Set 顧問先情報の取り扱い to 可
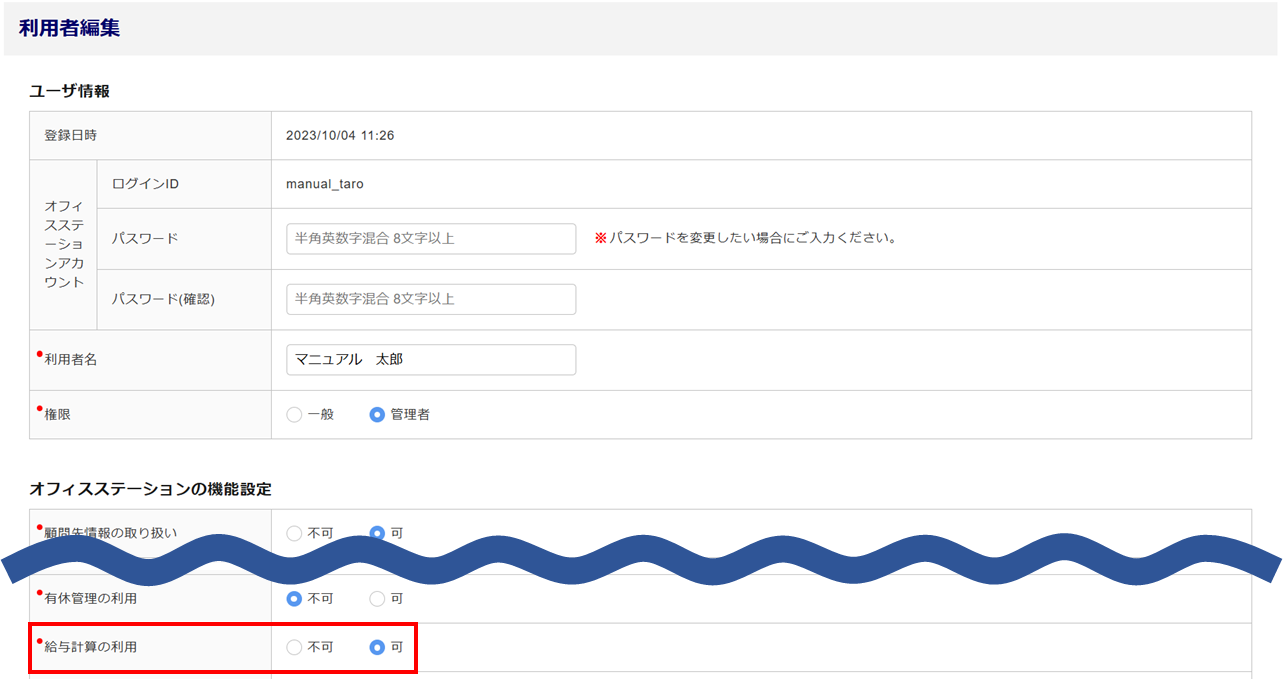 click(377, 533)
